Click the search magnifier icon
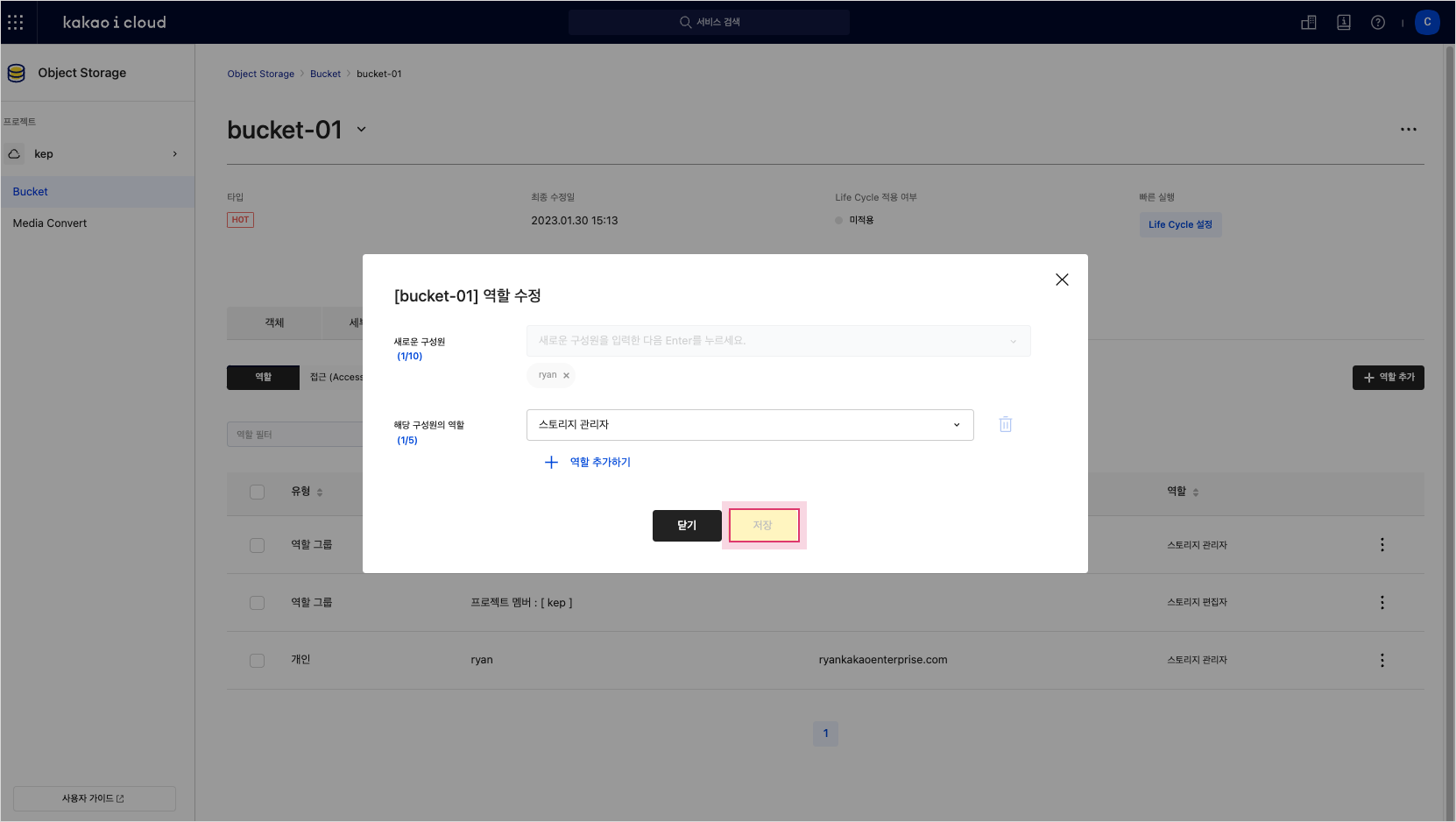Image resolution: width=1456 pixels, height=822 pixels. pyautogui.click(x=685, y=22)
